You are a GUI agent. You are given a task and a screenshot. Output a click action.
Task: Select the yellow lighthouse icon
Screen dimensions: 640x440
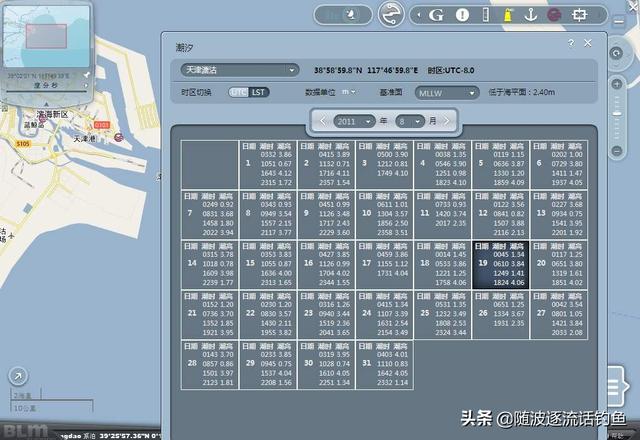506,15
